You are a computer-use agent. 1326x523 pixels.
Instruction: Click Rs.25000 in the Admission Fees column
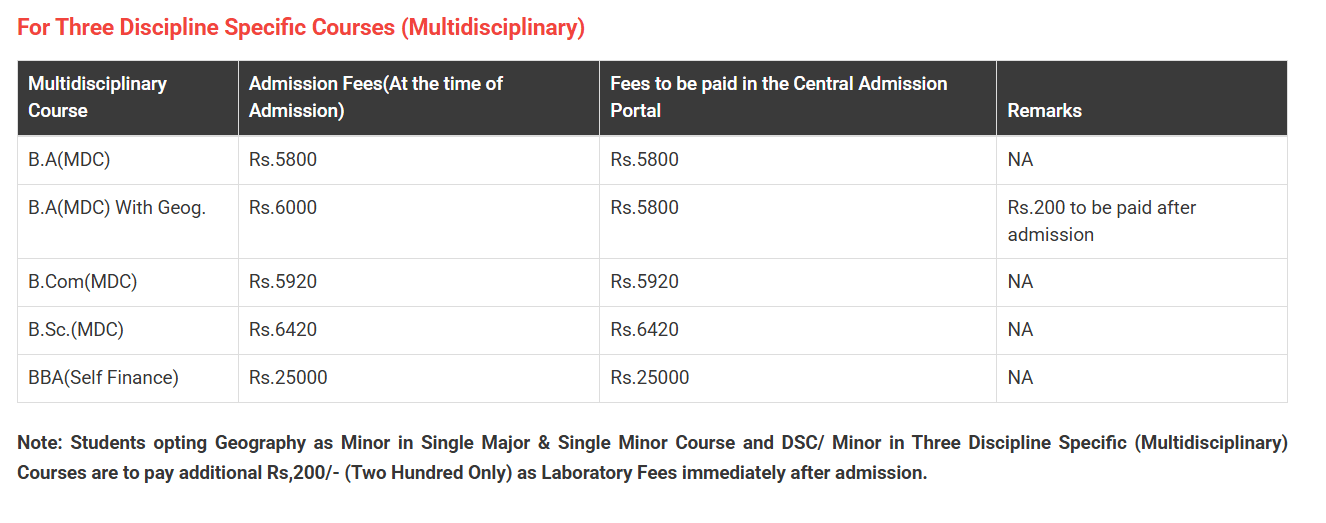pos(288,378)
